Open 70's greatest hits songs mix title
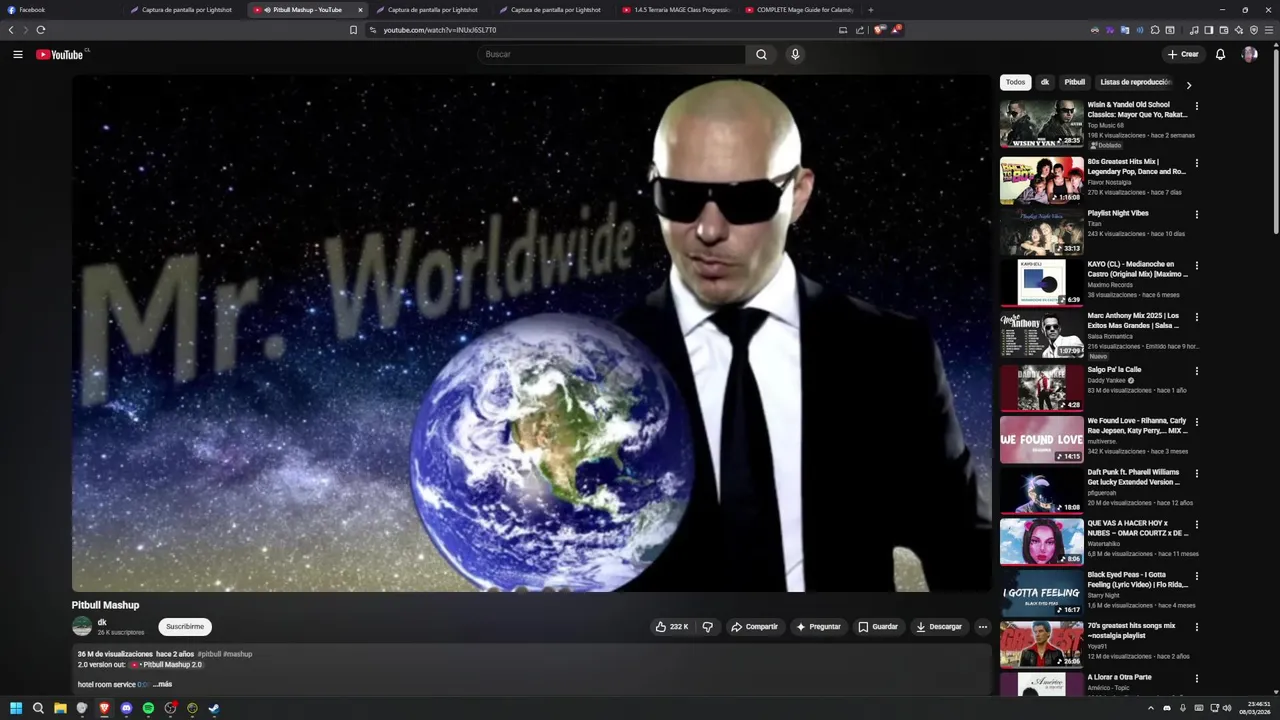1280x720 pixels. point(1132,631)
